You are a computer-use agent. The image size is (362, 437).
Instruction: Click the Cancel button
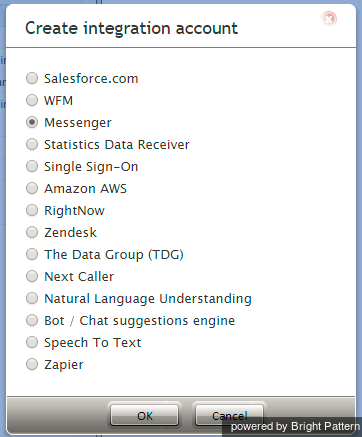pyautogui.click(x=230, y=415)
